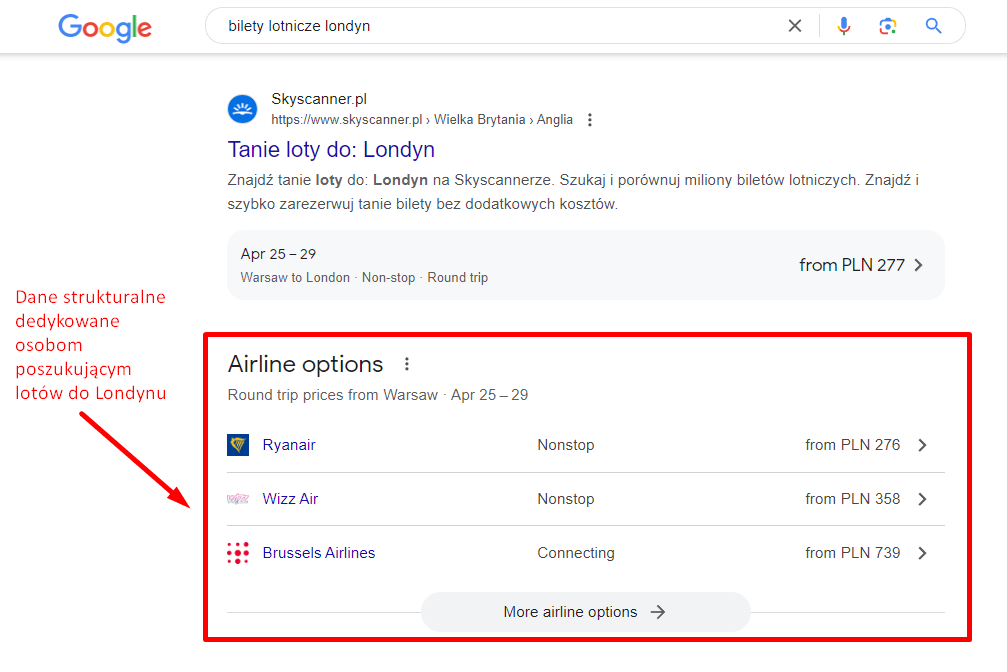Open Google Lens image search icon

point(888,26)
